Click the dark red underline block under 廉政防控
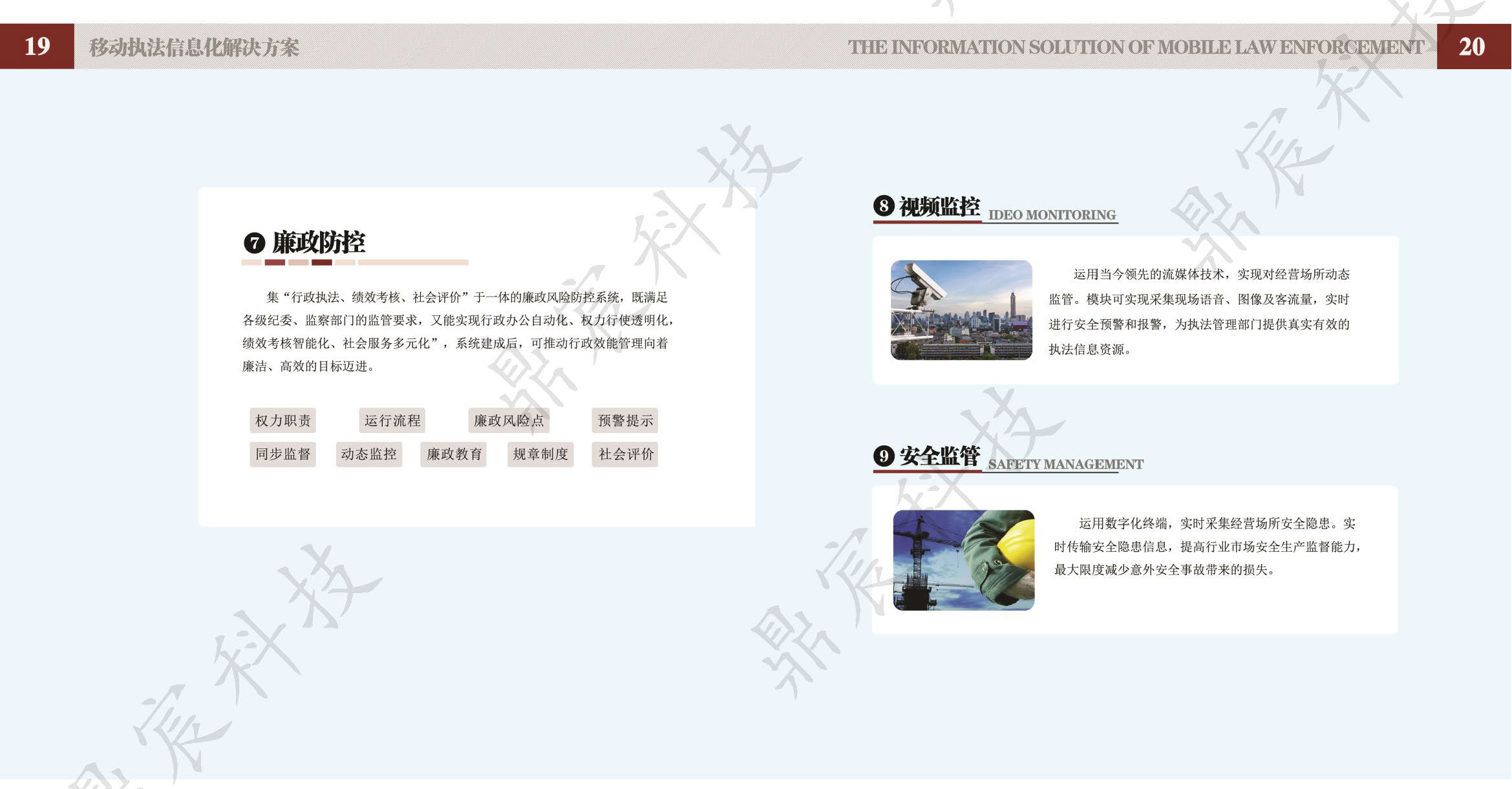This screenshot has height=789, width=1512. coord(321,262)
